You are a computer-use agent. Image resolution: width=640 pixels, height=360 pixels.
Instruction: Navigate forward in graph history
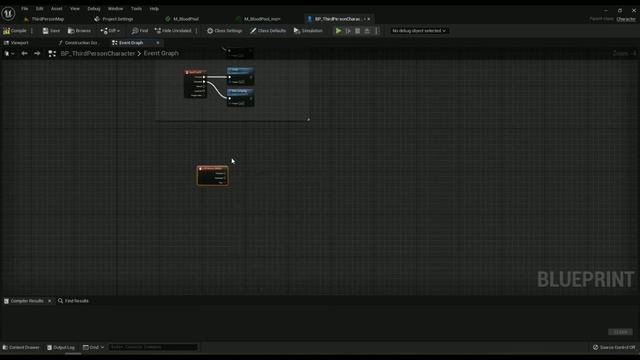tap(37, 53)
